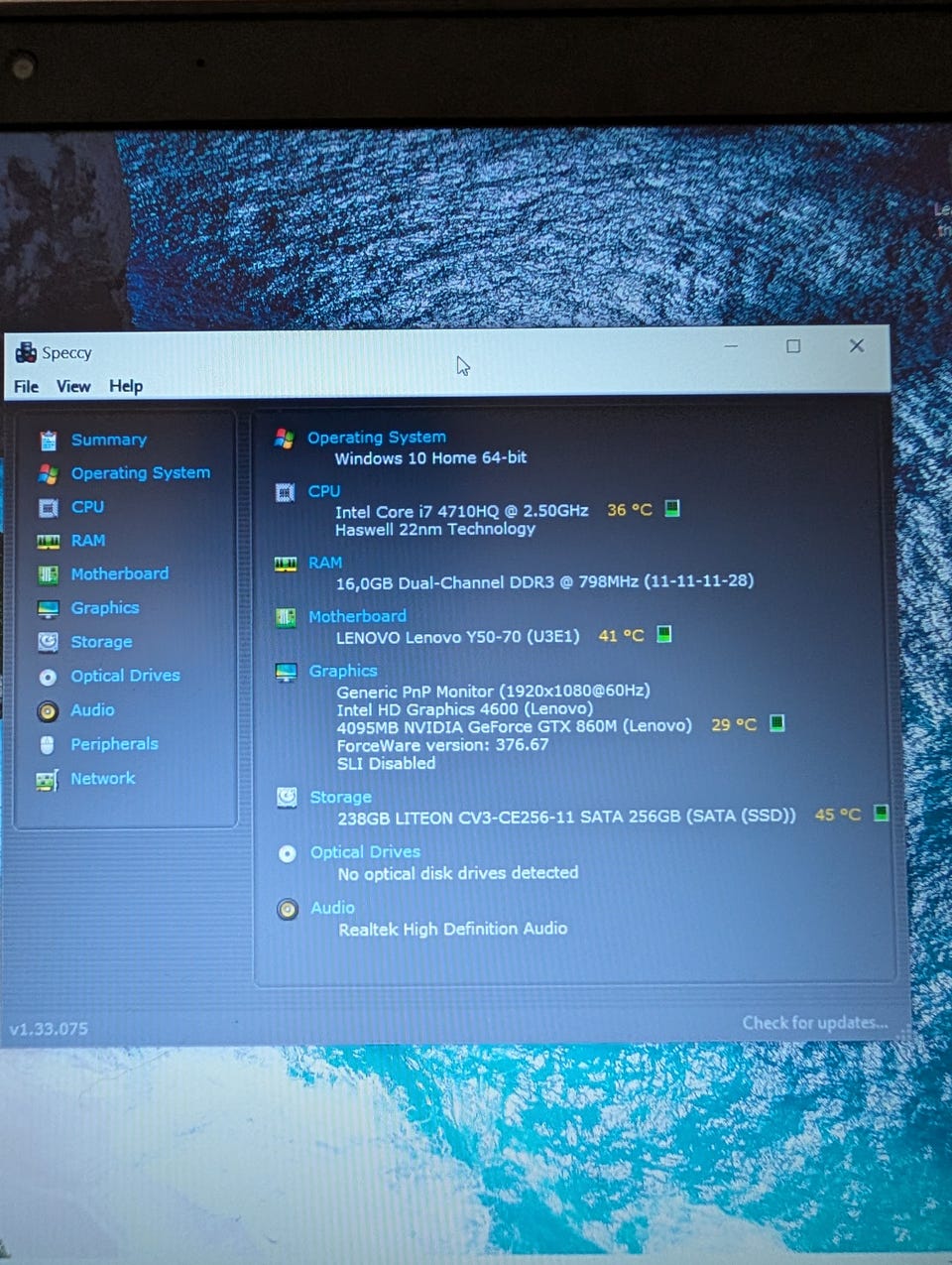Screen dimensions: 952x1265
Task: Select Operating System in the sidebar
Action: (x=141, y=473)
